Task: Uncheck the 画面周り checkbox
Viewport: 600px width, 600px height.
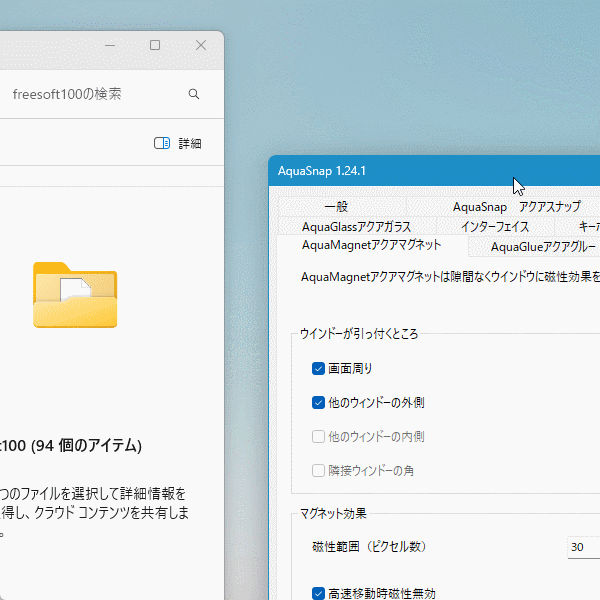Action: tap(318, 368)
